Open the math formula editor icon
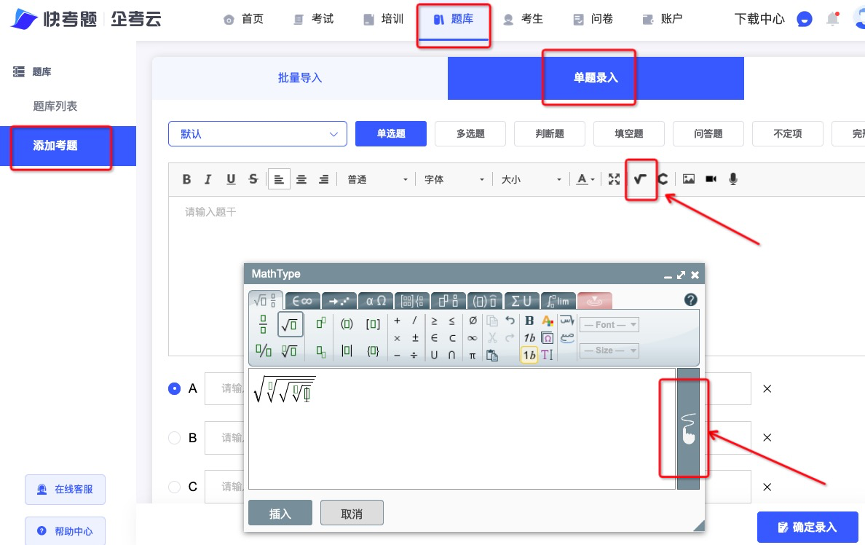 [x=640, y=179]
